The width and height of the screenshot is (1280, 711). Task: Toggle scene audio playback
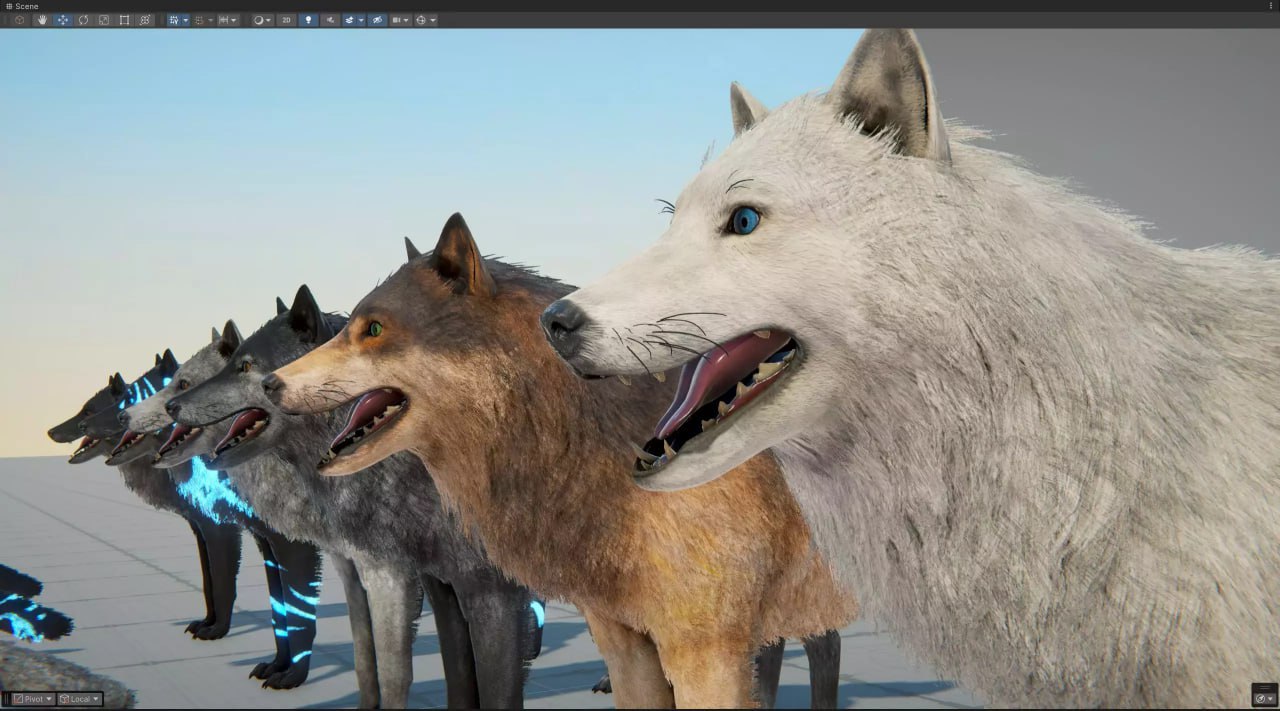click(x=331, y=19)
